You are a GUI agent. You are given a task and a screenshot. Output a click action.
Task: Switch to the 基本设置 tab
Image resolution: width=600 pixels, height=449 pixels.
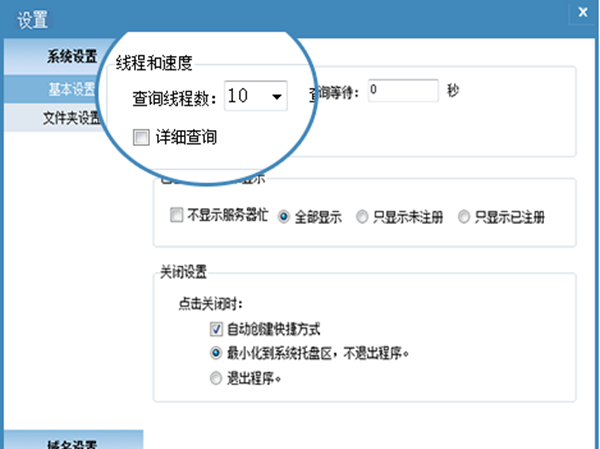72,89
